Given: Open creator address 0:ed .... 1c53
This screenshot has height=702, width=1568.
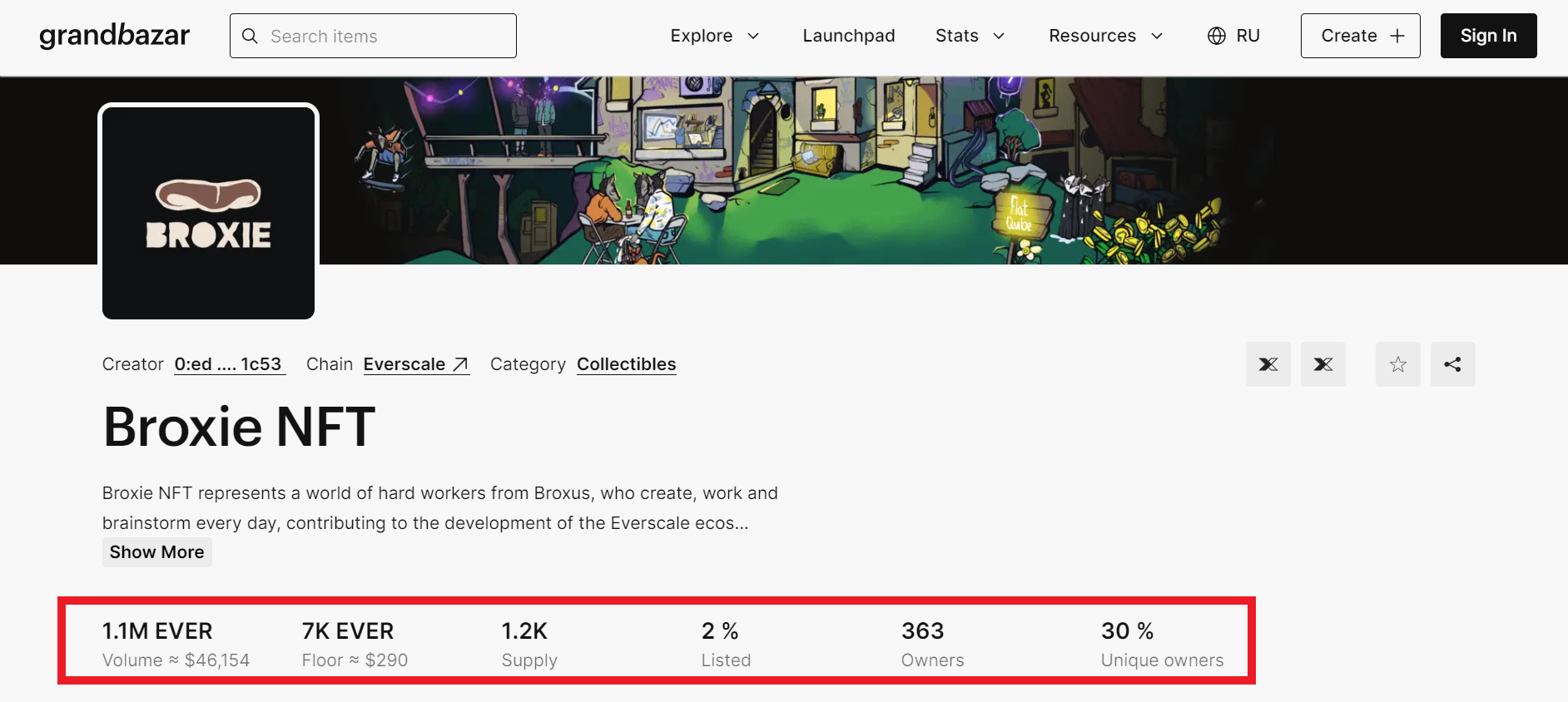Looking at the screenshot, I should [230, 364].
